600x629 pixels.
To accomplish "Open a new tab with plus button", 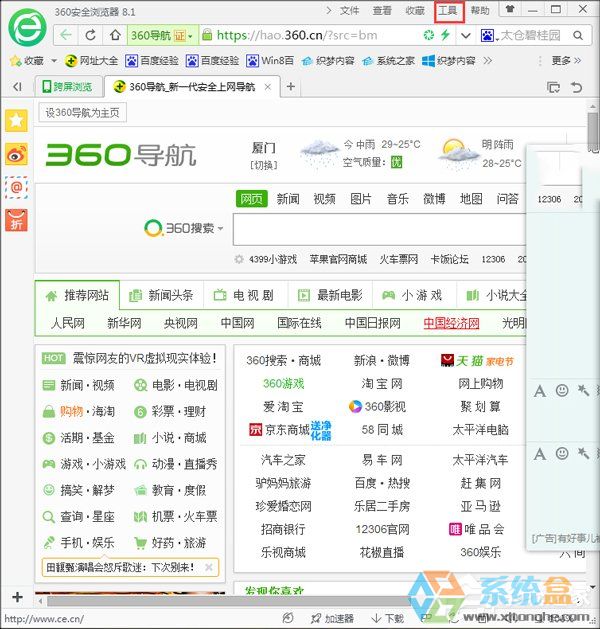I will (x=291, y=87).
